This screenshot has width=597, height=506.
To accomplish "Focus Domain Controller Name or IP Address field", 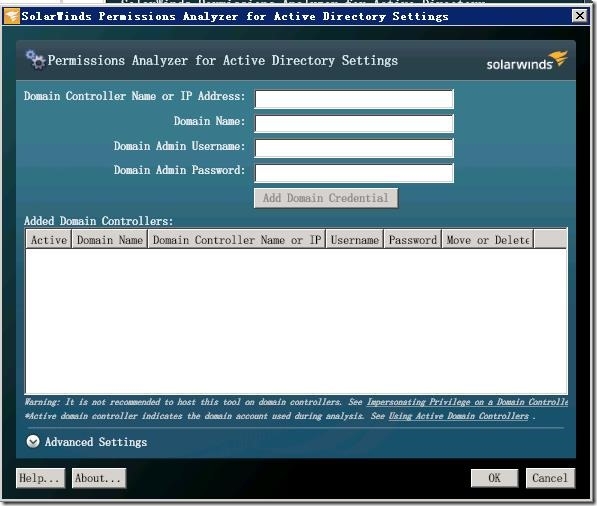I will point(354,99).
